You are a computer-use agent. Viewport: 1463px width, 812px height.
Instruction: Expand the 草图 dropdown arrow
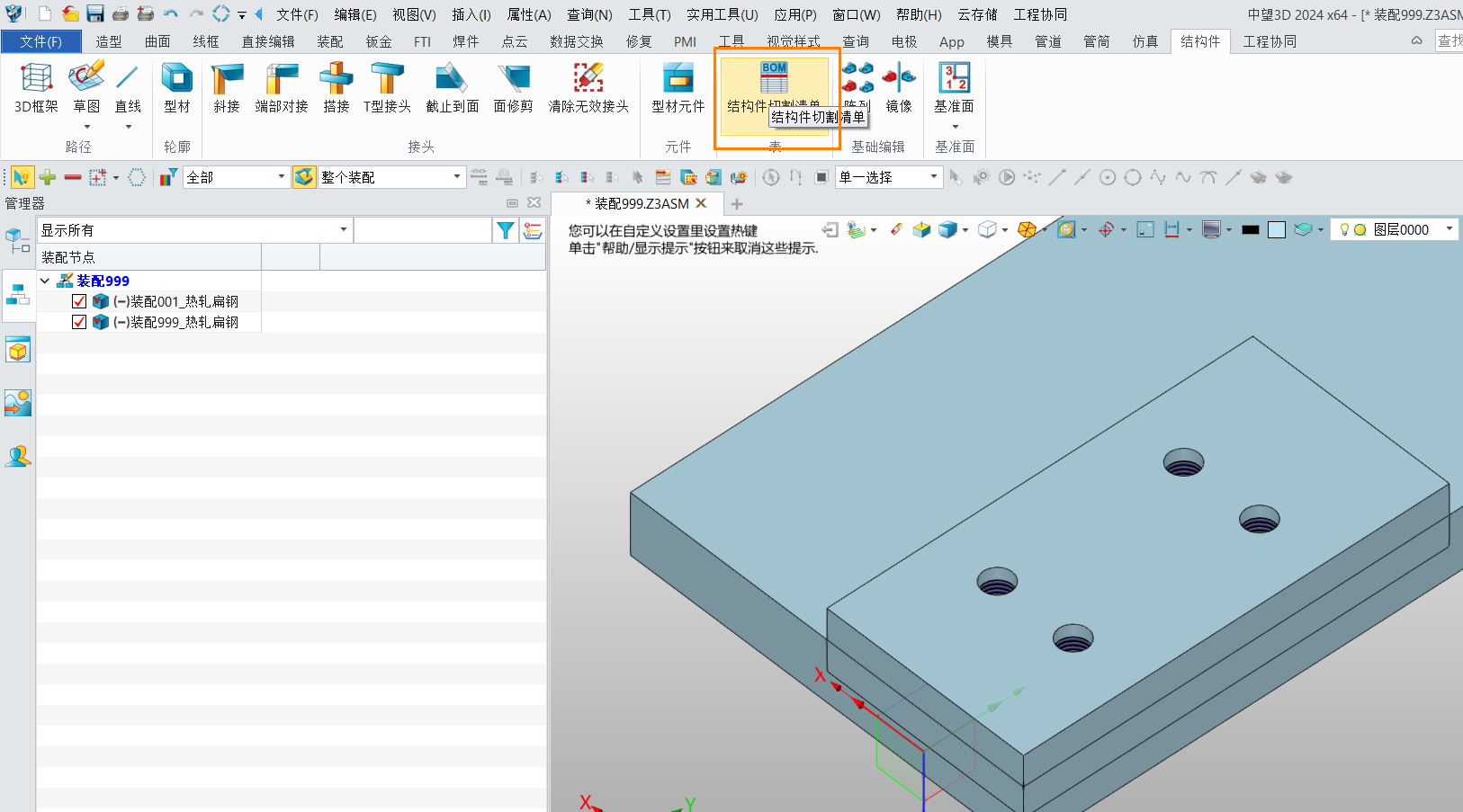[x=86, y=127]
